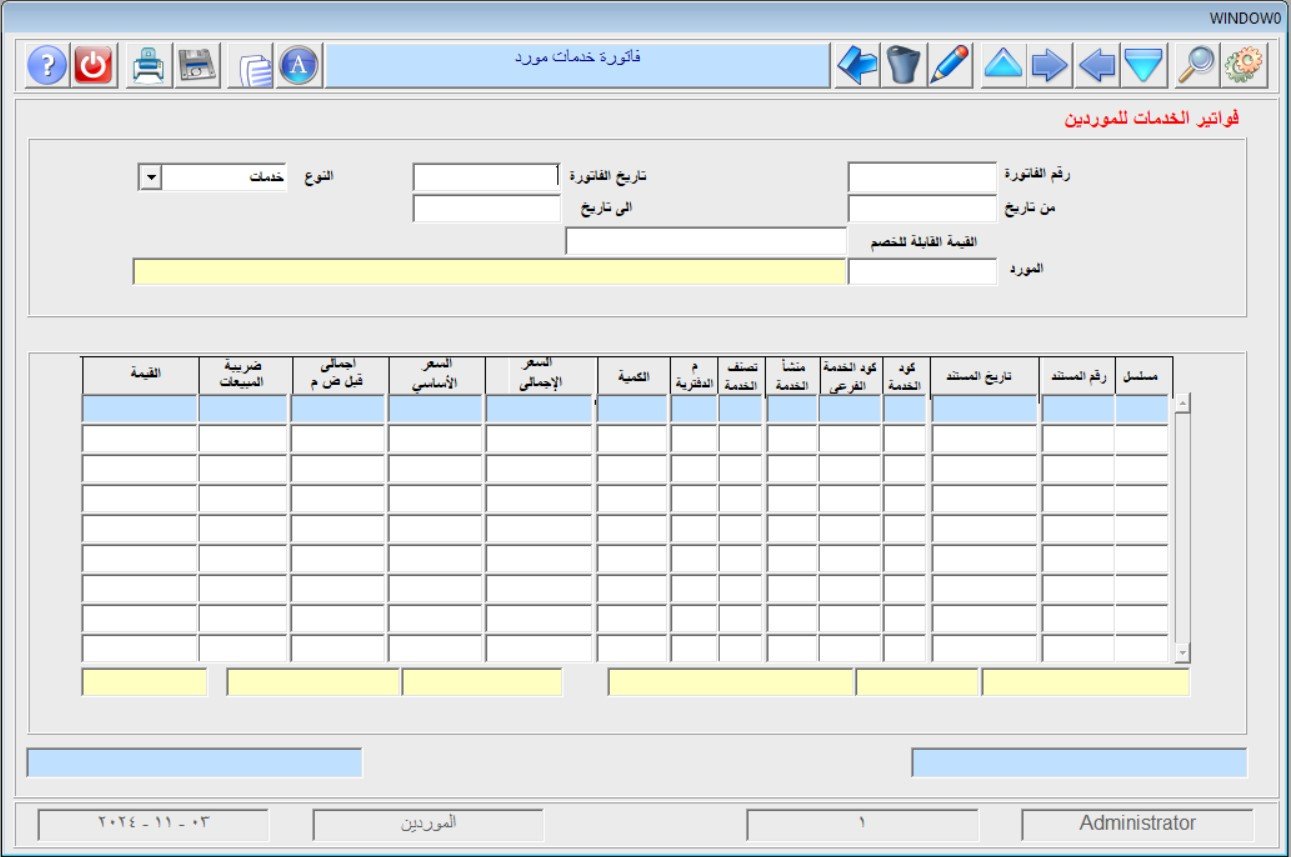Click the red power exit icon
The image size is (1291, 857).
click(94, 66)
